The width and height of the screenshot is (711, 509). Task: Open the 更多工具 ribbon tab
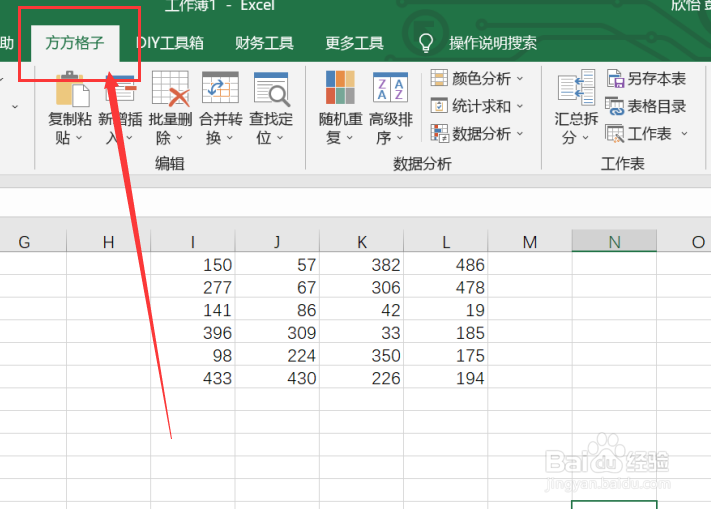355,43
